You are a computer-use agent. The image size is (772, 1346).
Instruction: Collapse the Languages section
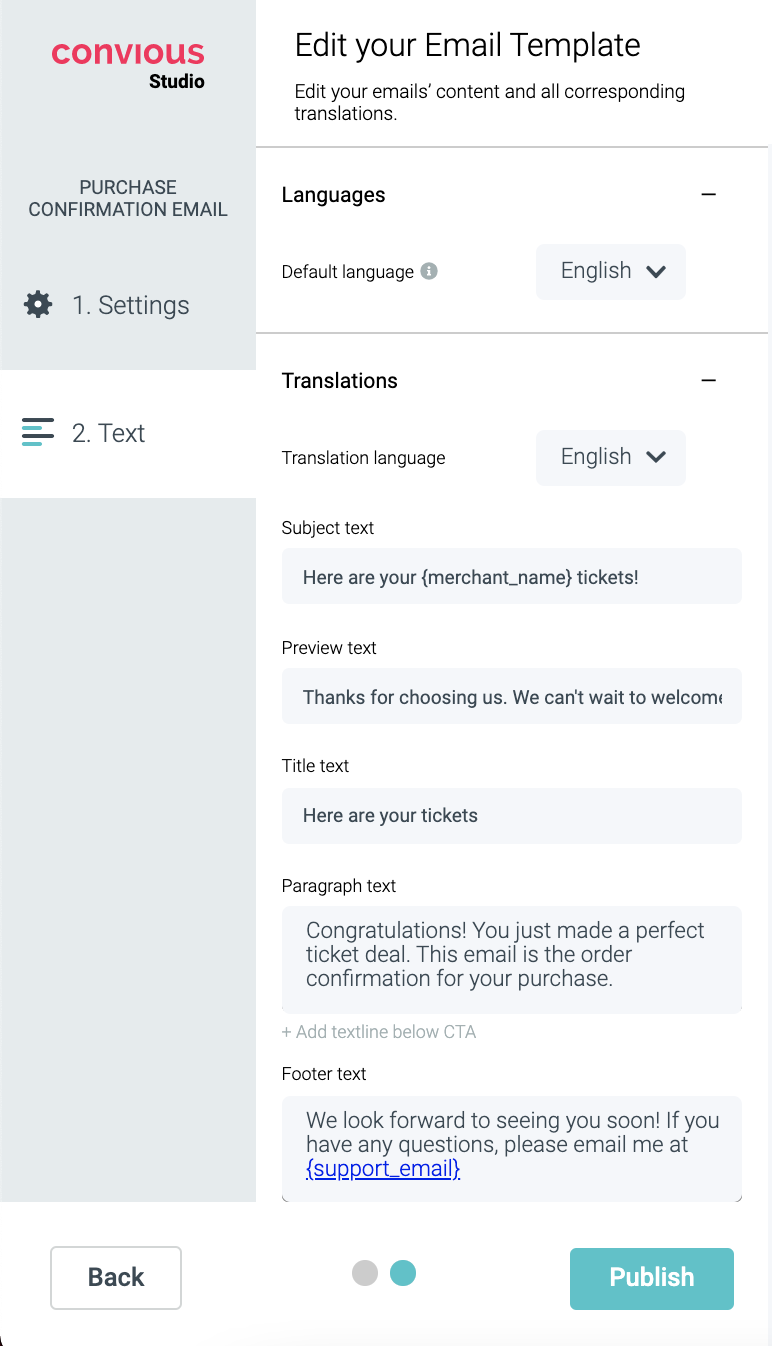709,195
